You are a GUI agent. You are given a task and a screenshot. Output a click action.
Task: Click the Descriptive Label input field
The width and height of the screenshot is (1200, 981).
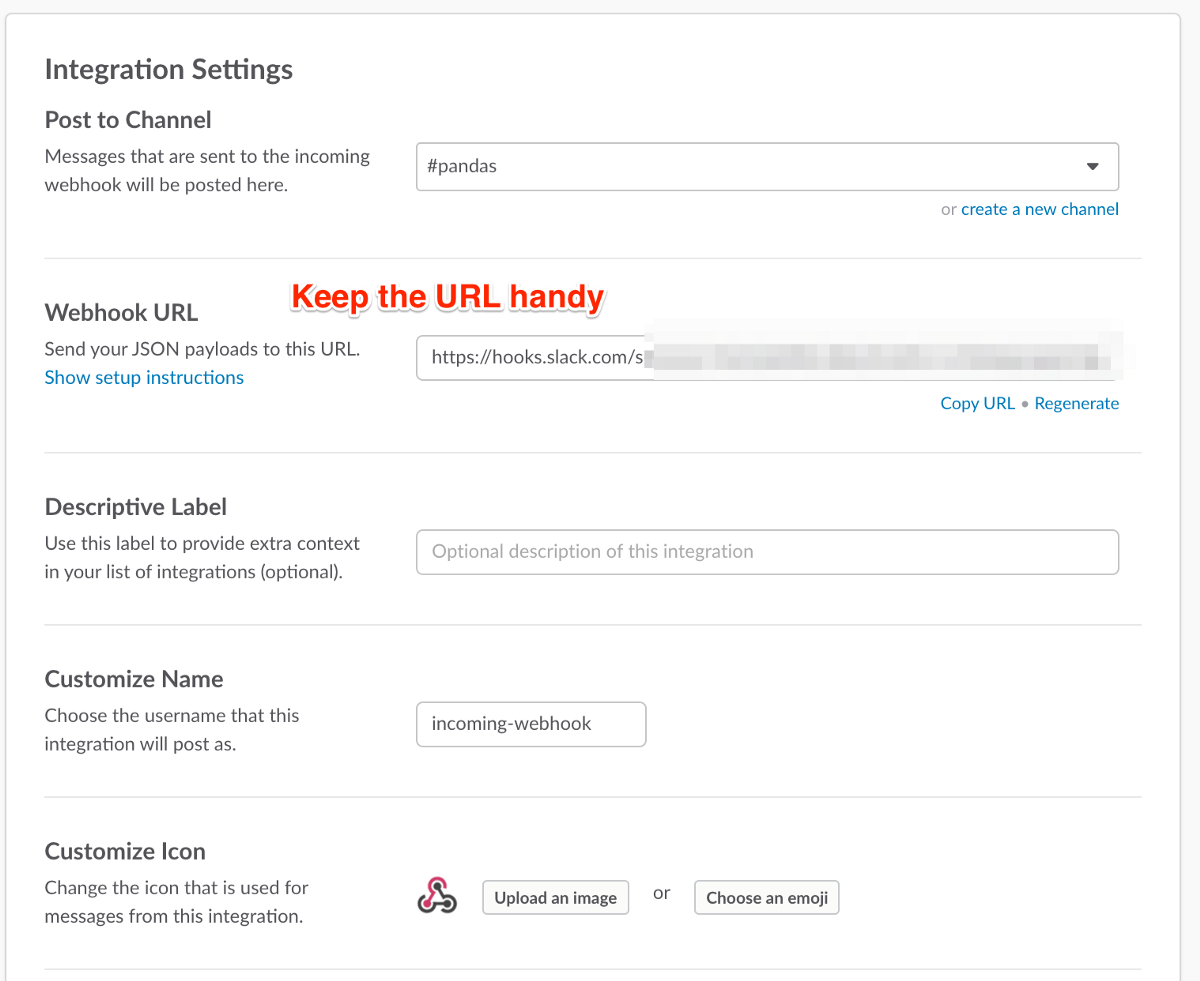tap(767, 552)
